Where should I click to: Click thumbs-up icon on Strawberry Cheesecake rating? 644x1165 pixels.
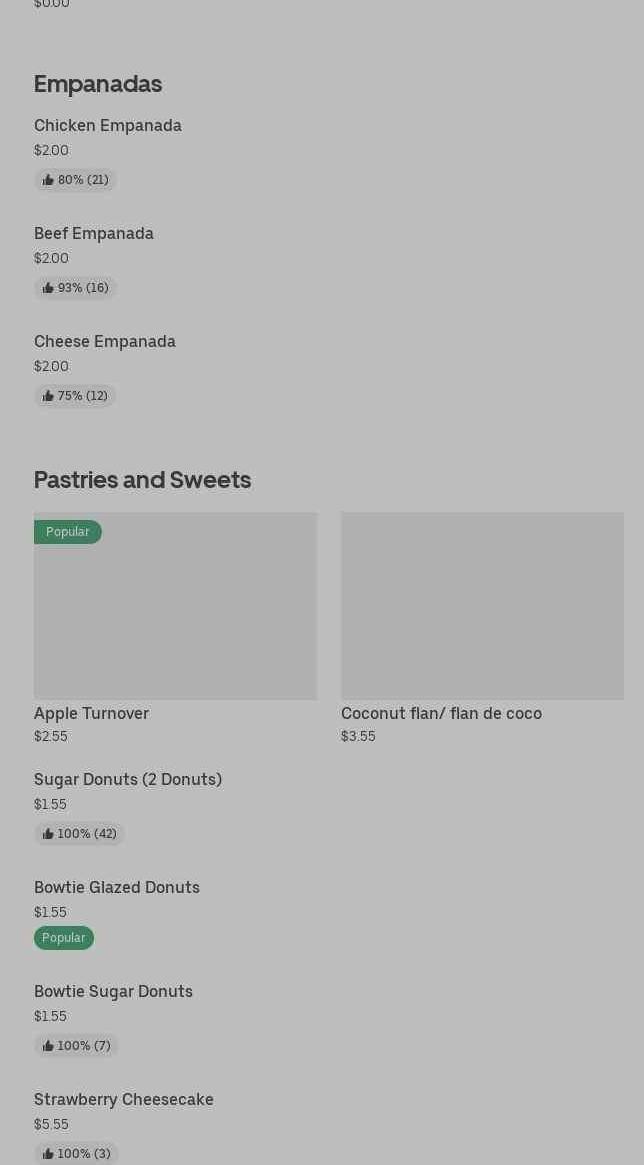[48, 1154]
